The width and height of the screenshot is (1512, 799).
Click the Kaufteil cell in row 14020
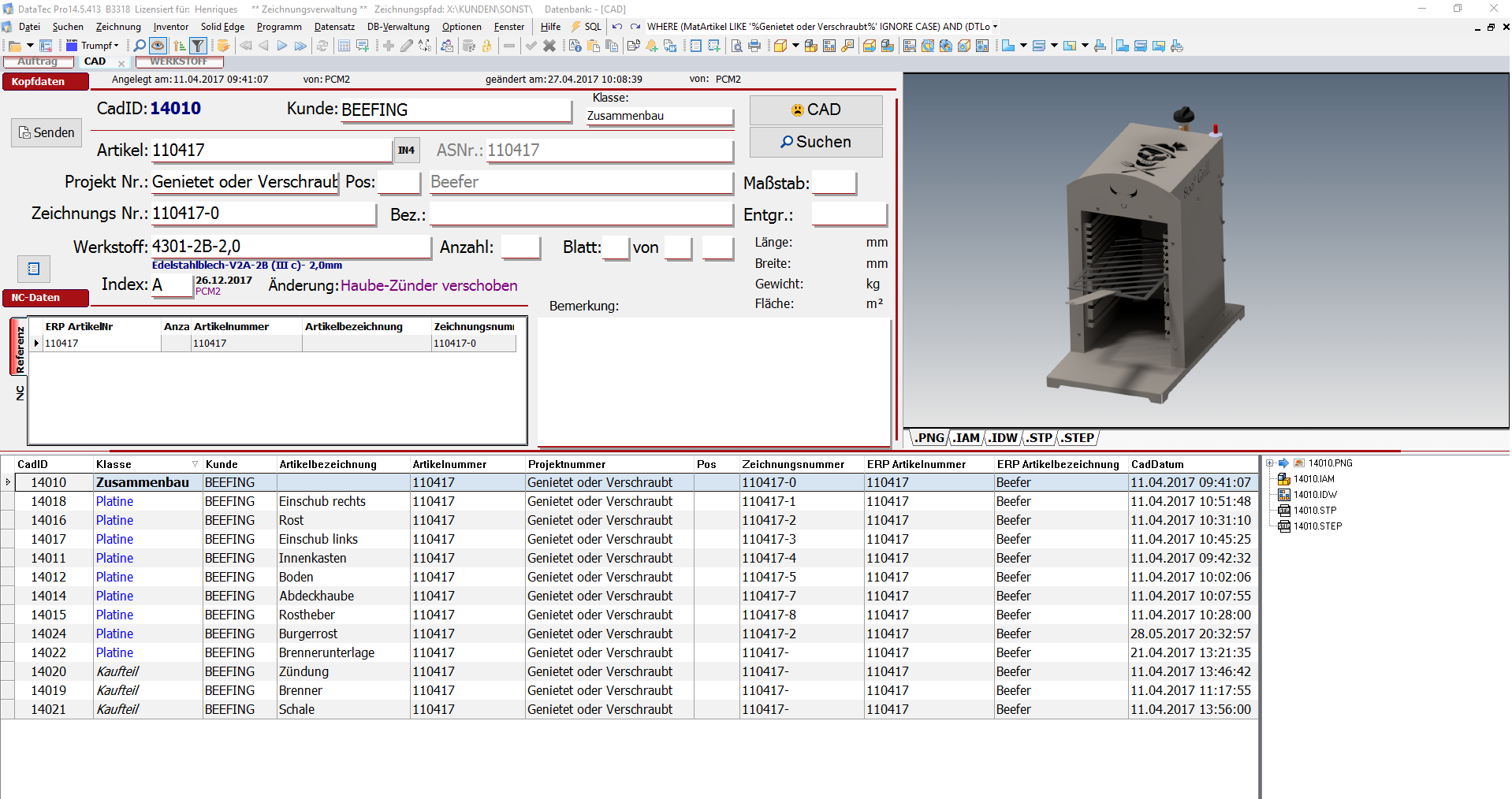(x=147, y=671)
